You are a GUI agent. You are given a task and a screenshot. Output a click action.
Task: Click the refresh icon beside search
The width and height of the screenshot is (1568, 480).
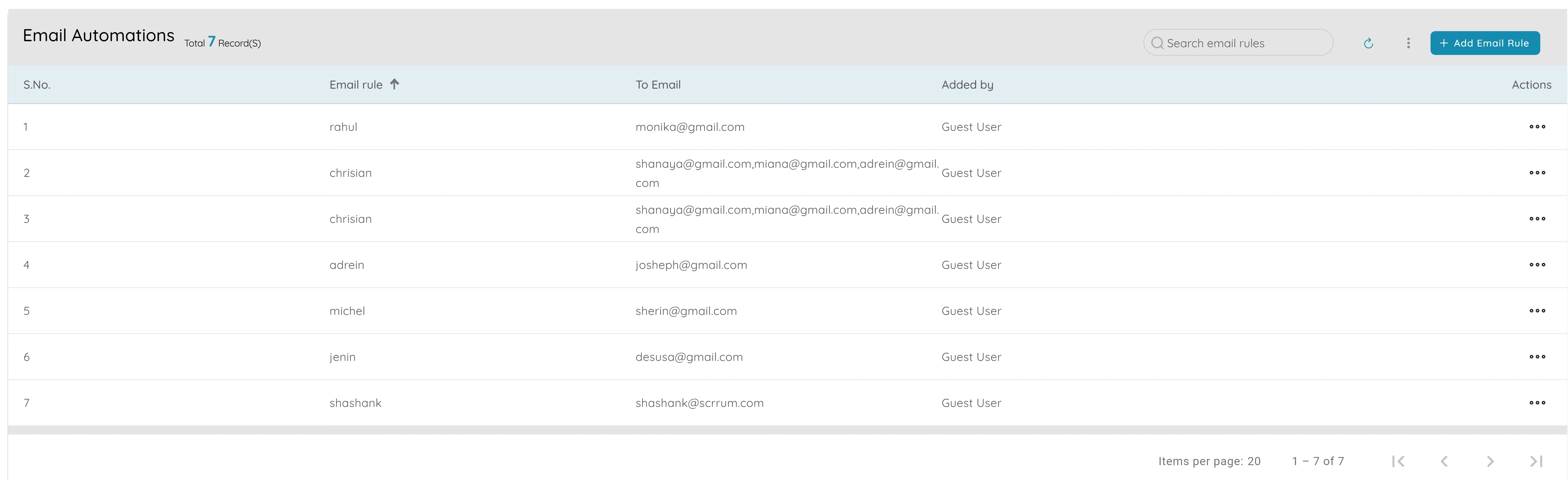click(1368, 43)
